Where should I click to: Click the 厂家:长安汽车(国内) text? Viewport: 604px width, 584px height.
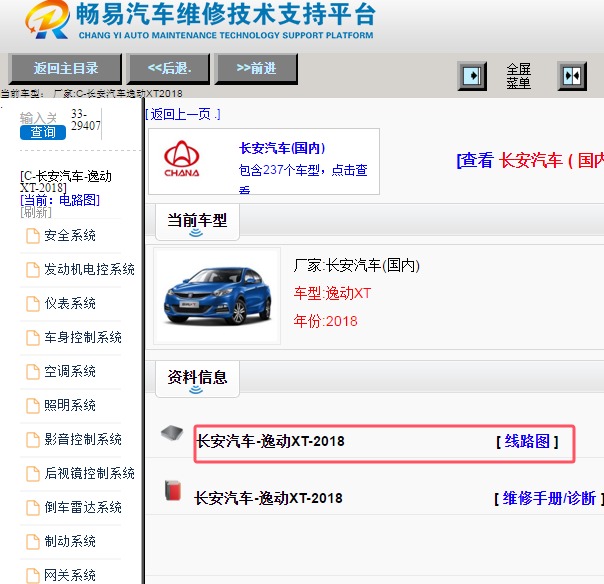(356, 265)
